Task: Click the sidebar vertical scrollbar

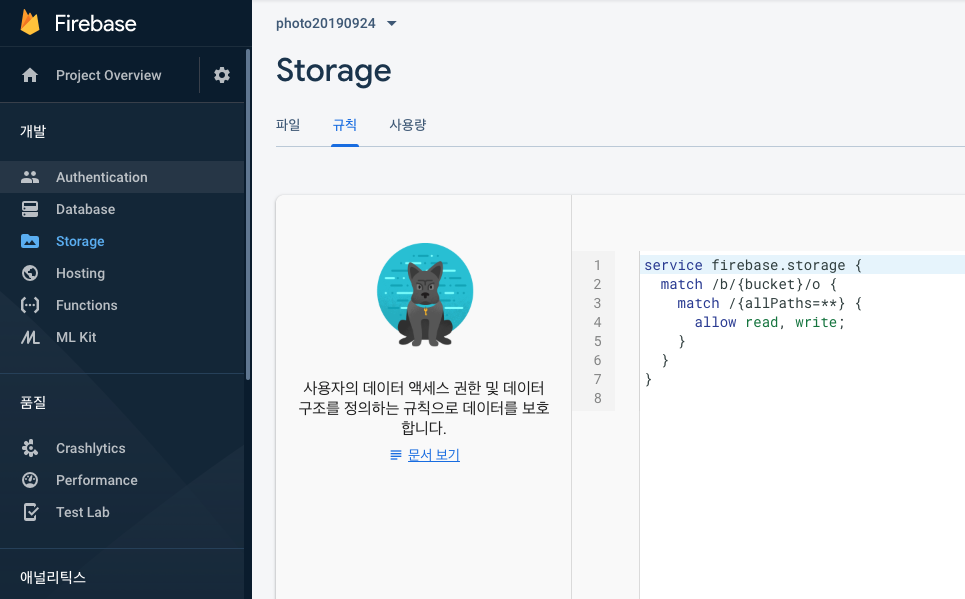Action: click(x=248, y=214)
